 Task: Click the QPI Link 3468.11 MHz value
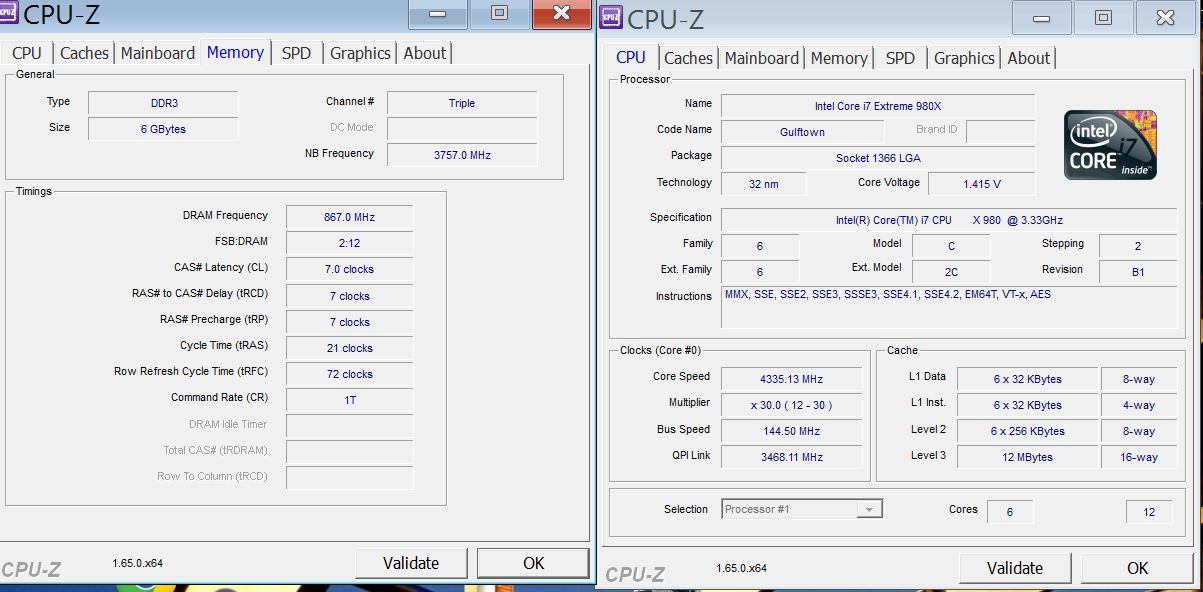tap(791, 457)
